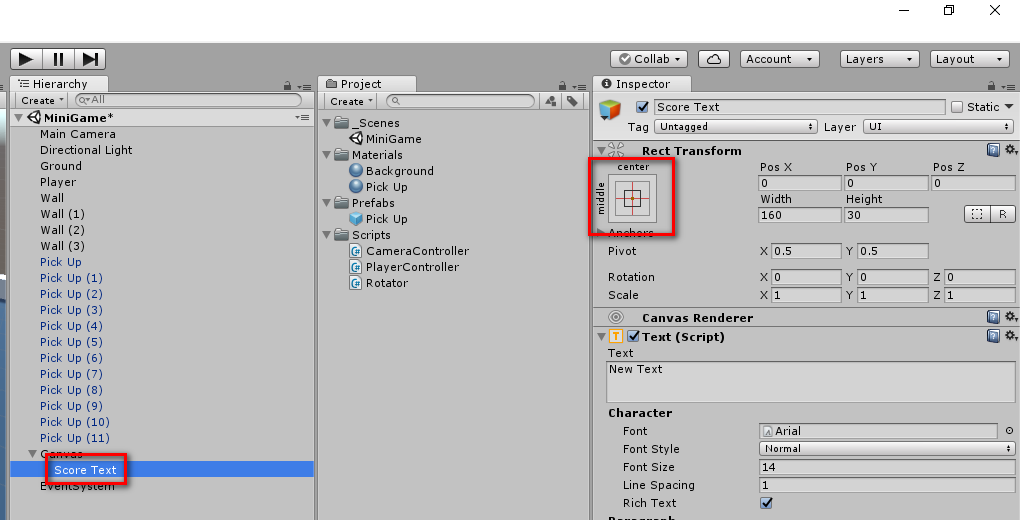Open the MiniGame scene options menu icon
This screenshot has height=520, width=1020.
(302, 117)
